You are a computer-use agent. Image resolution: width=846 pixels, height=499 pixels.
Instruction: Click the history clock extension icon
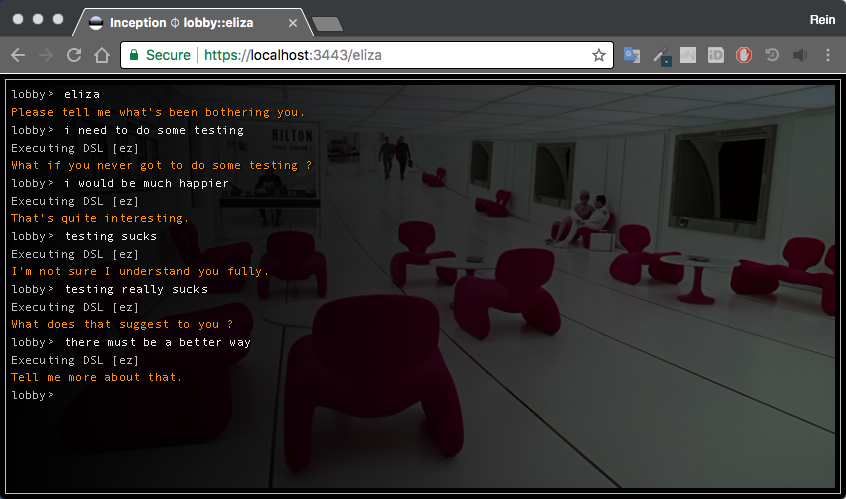pos(772,55)
